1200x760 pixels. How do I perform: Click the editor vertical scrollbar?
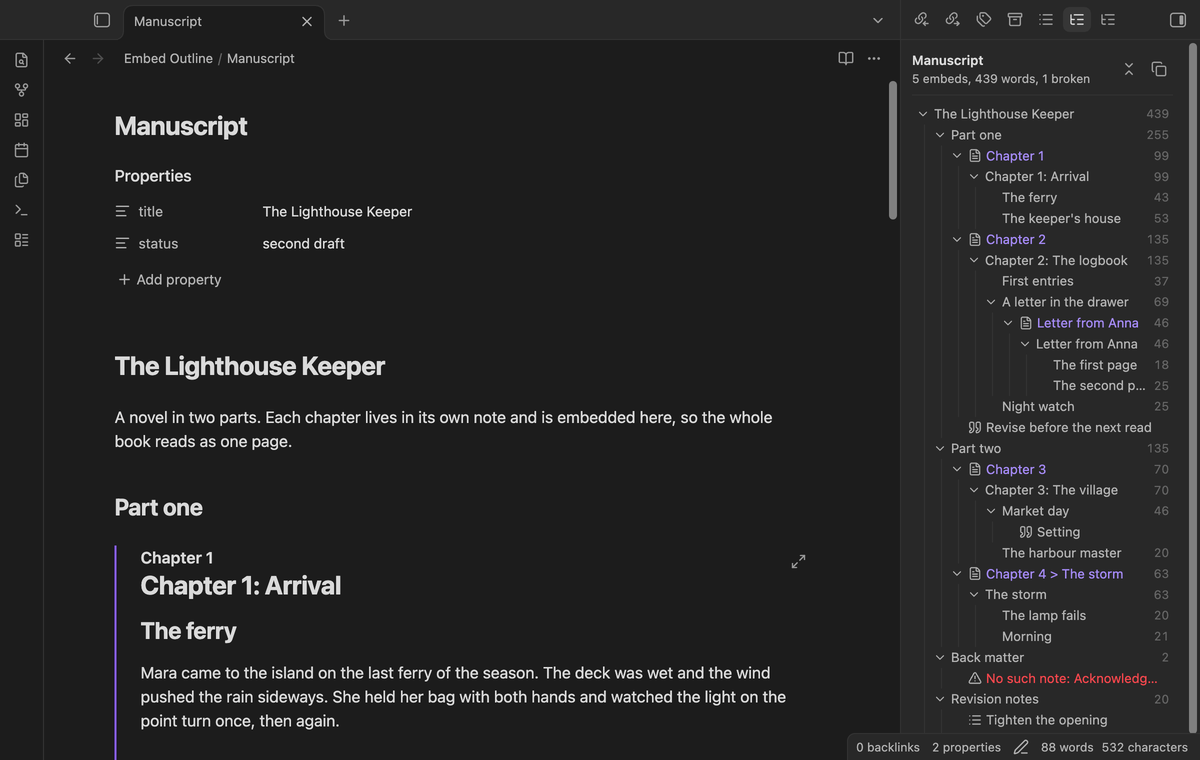893,150
